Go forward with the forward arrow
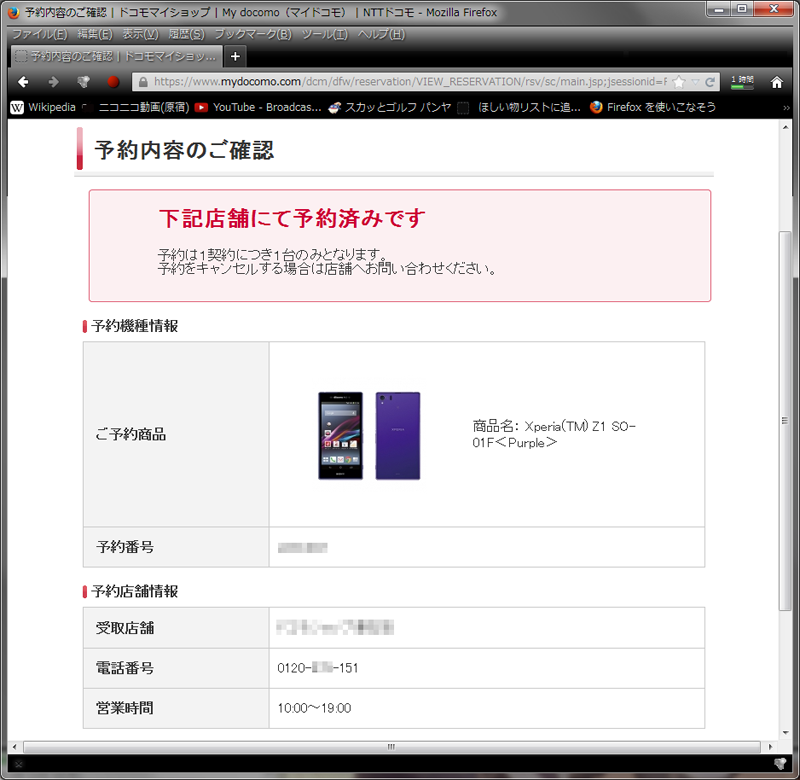800x780 pixels. pos(53,82)
